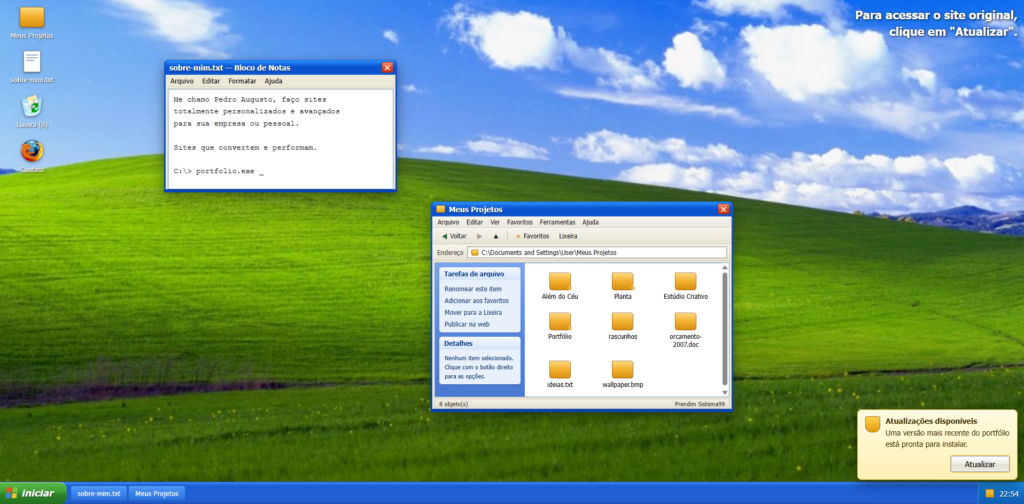
Task: Select the ideias.txt item
Action: click(x=560, y=375)
